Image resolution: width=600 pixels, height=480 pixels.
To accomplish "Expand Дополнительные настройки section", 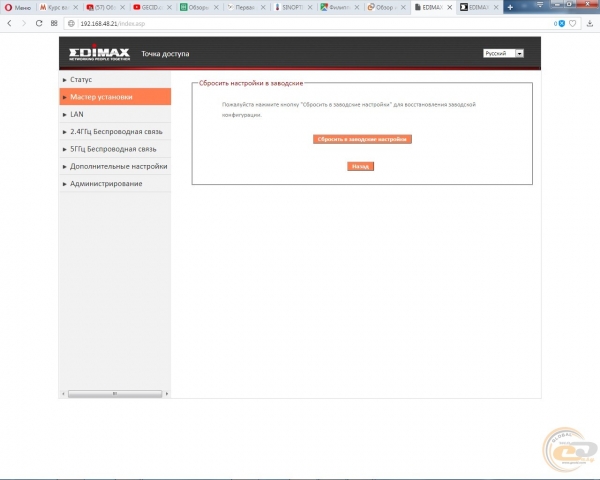I will click(x=115, y=166).
